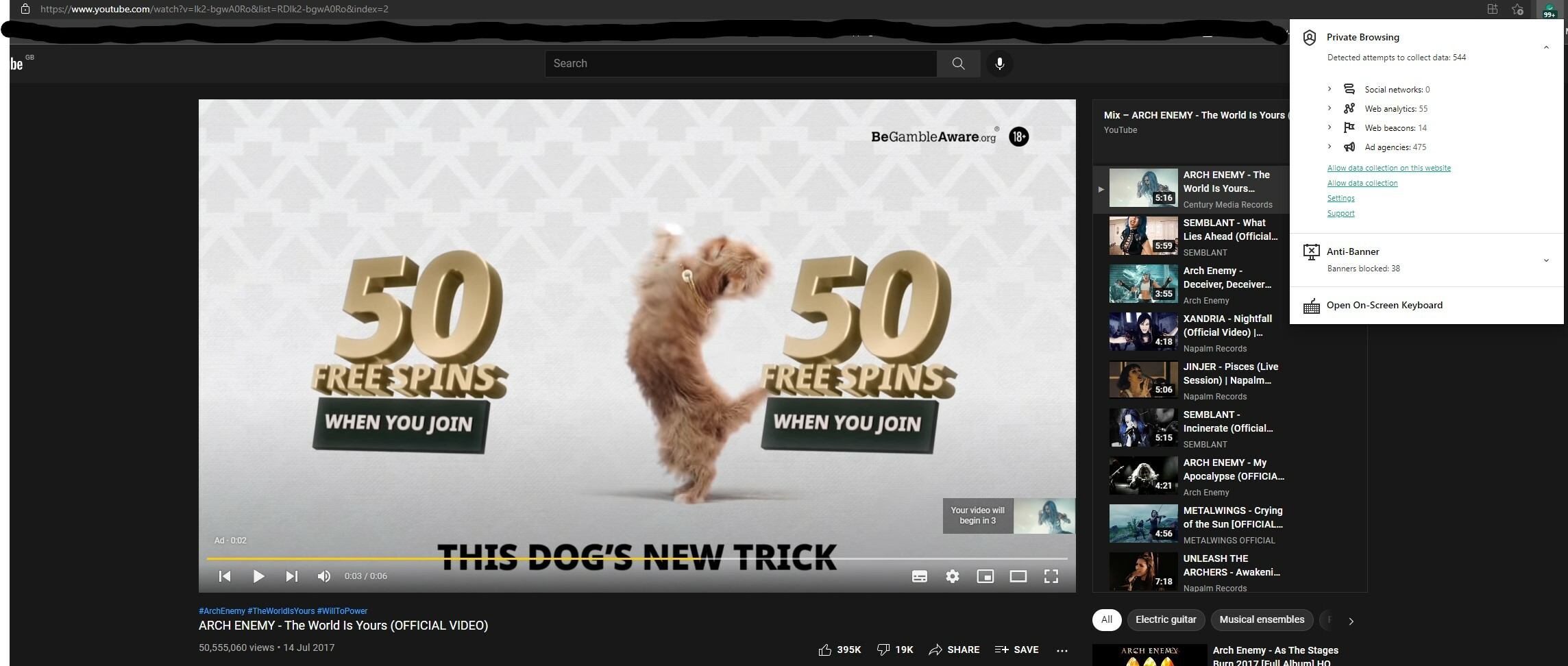Viewport: 1568px width, 666px height.
Task: Click the collections icon in the browser toolbar
Action: click(x=1493, y=10)
